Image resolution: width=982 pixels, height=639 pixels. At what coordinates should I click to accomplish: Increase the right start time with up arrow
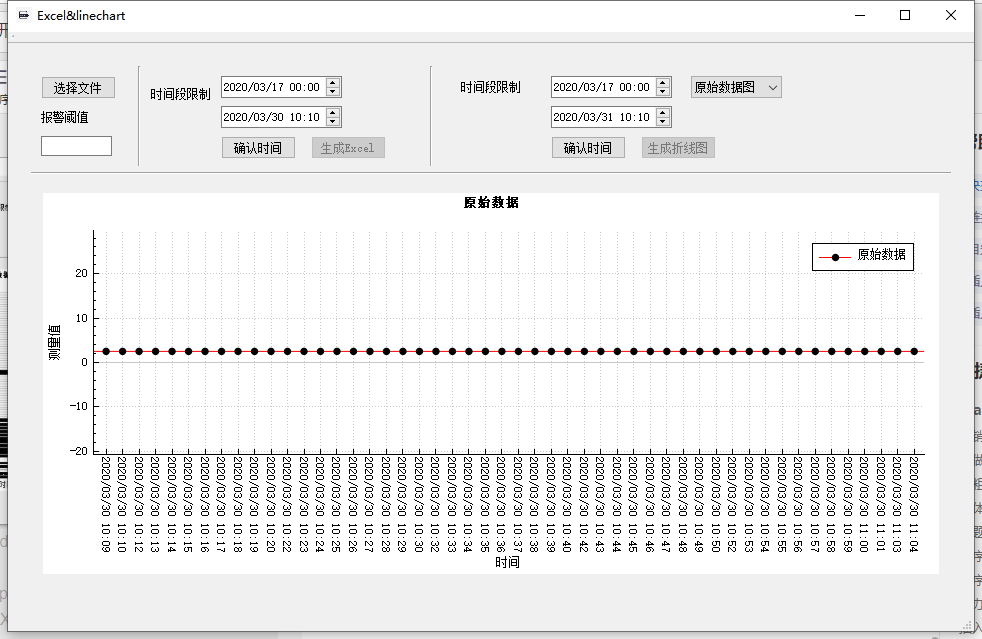point(663,83)
